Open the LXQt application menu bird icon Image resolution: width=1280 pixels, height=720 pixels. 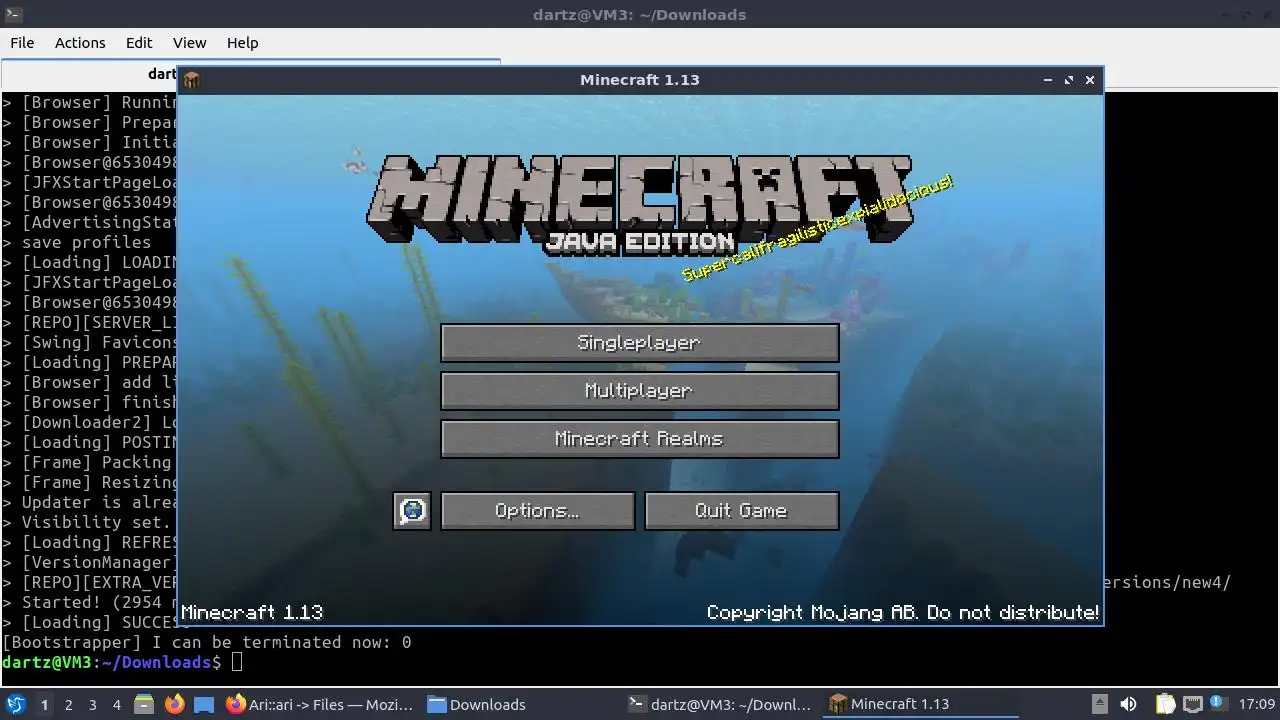pos(15,704)
